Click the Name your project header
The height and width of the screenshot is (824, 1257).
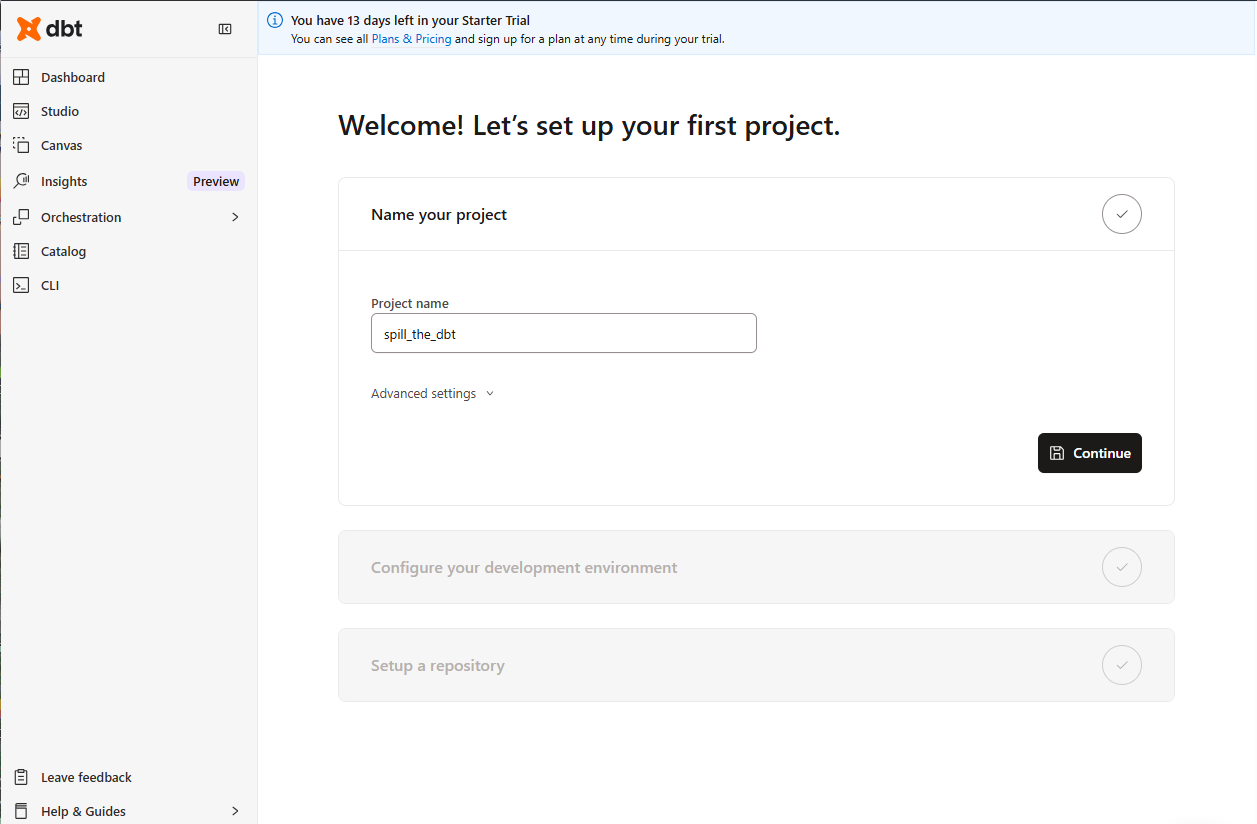756,214
